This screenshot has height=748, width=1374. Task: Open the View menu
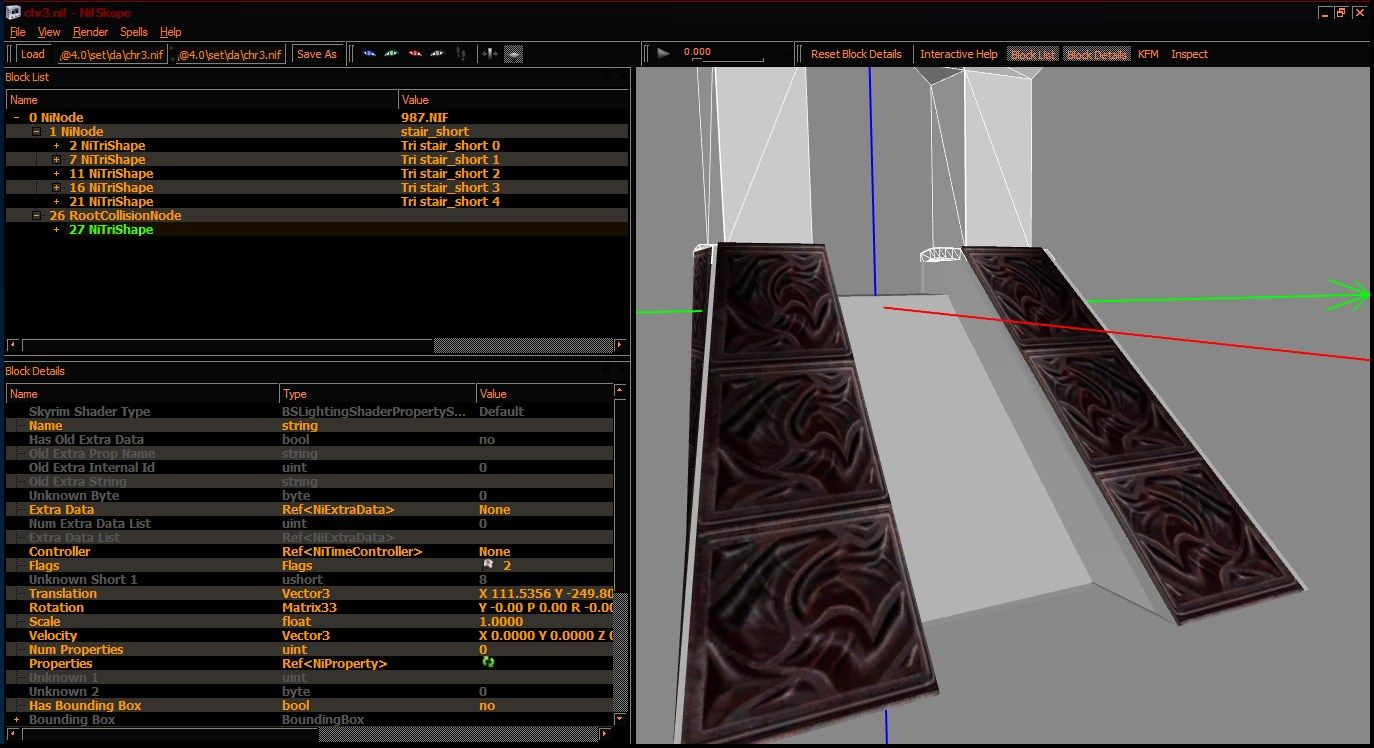[x=49, y=32]
